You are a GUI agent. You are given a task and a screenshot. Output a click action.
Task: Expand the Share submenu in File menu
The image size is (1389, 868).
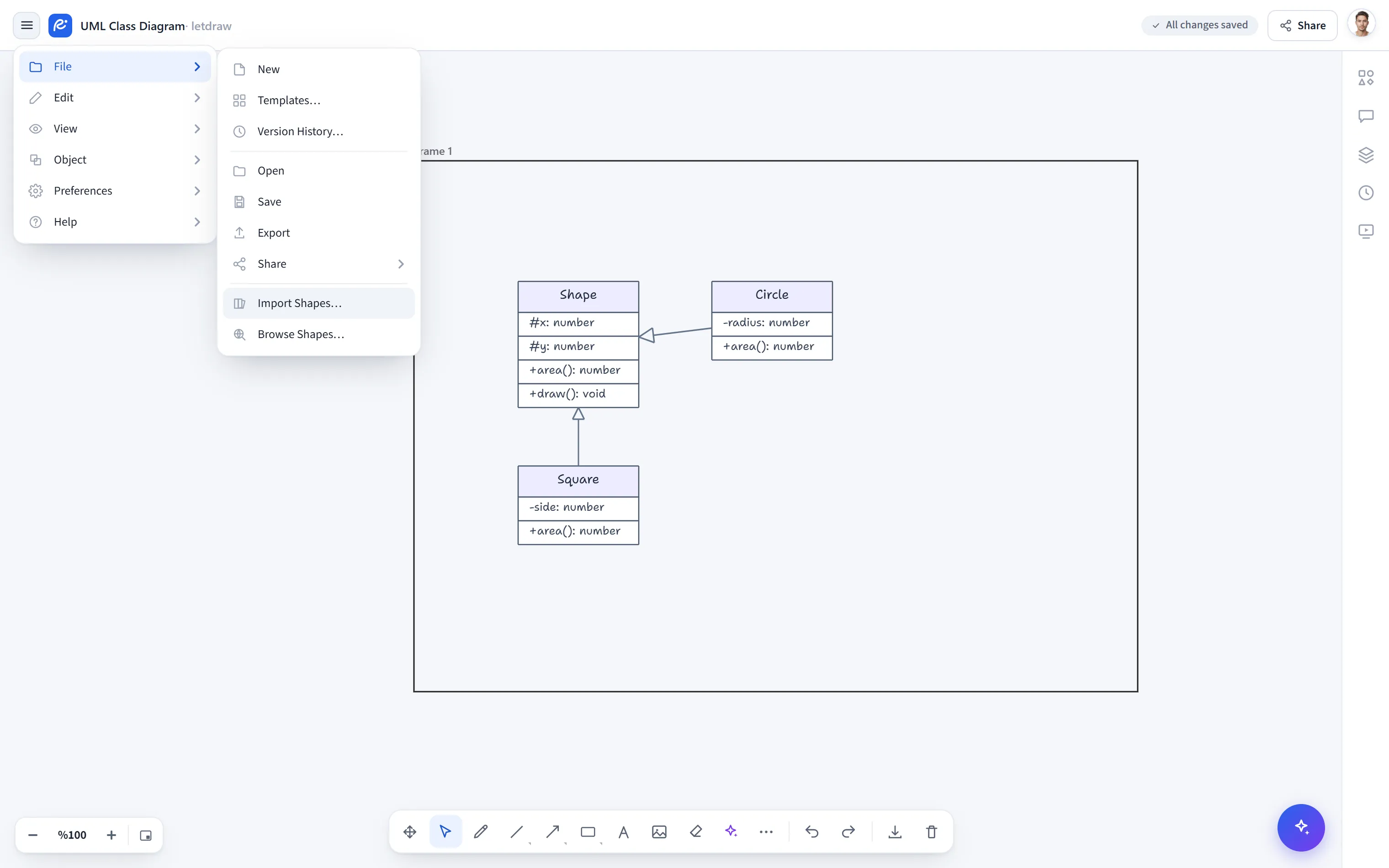coord(318,264)
